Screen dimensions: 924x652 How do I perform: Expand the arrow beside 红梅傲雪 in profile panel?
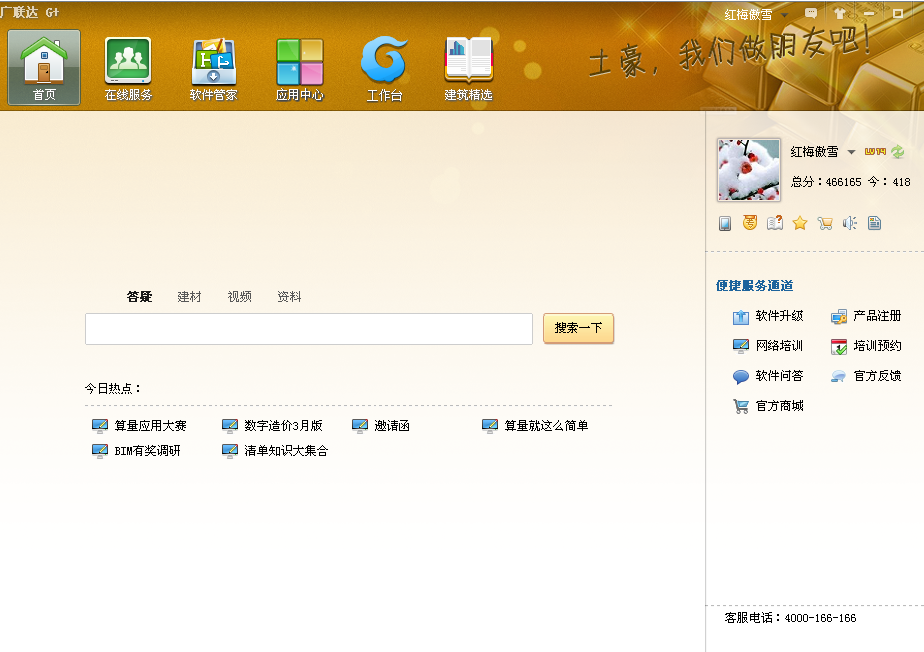pos(851,152)
